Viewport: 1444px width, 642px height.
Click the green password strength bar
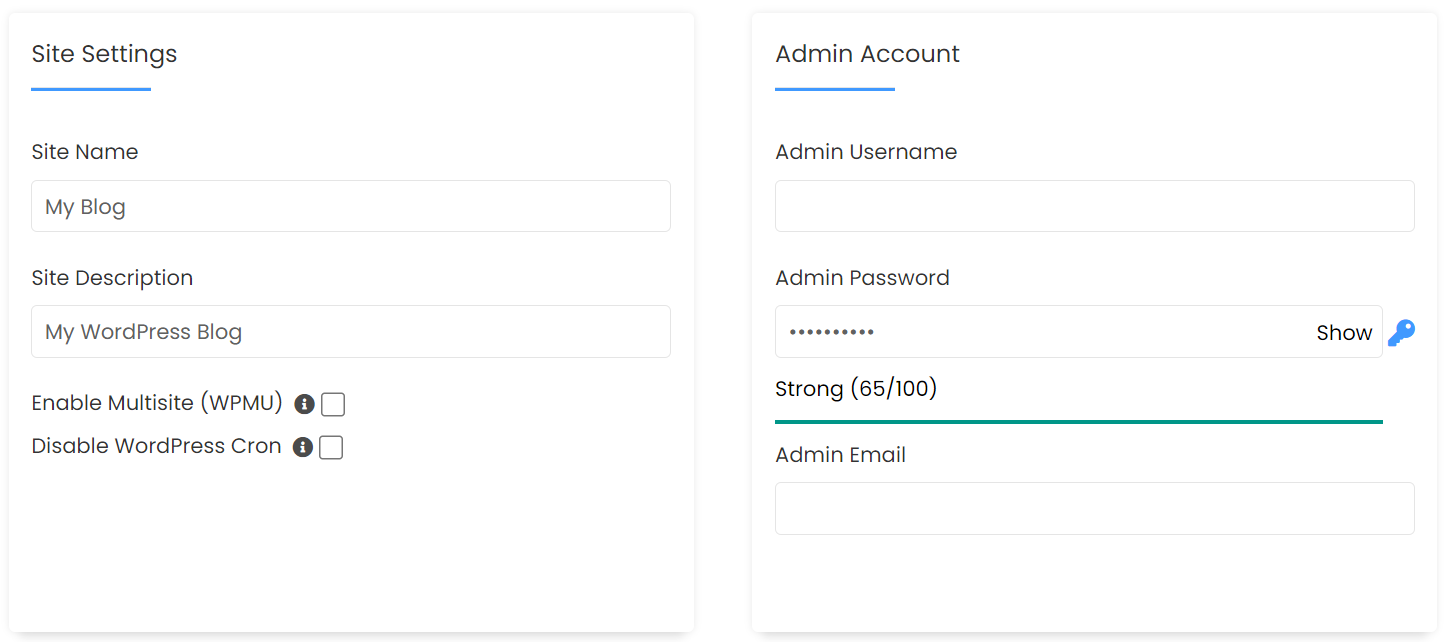(x=1078, y=422)
